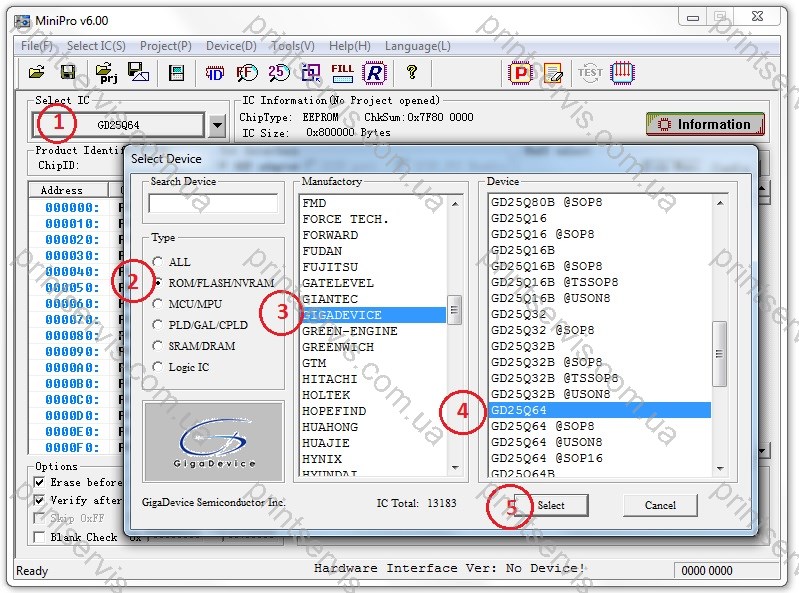Image resolution: width=799 pixels, height=593 pixels.
Task: Select Logic IC type option
Action: pyautogui.click(x=158, y=367)
